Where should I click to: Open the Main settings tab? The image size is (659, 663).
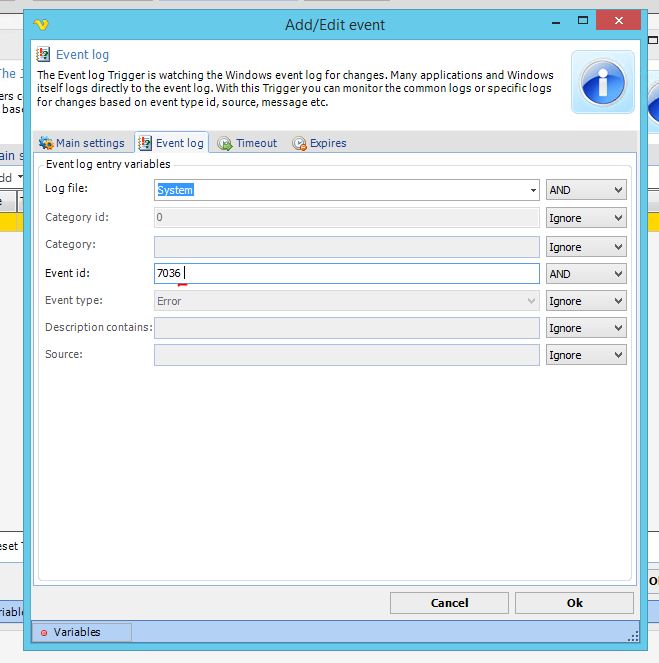pyautogui.click(x=82, y=143)
